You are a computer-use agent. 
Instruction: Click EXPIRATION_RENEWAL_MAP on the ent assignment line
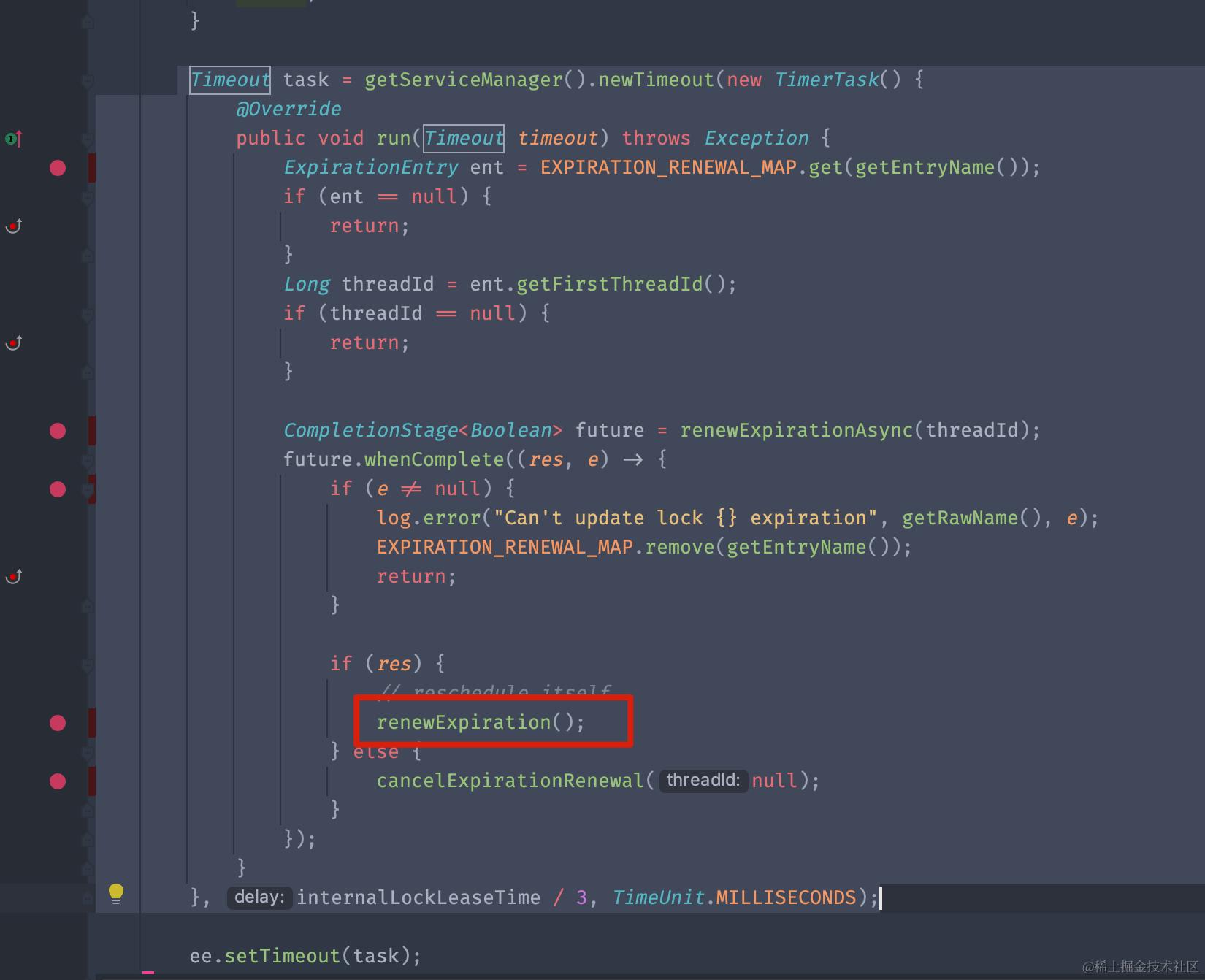[668, 167]
